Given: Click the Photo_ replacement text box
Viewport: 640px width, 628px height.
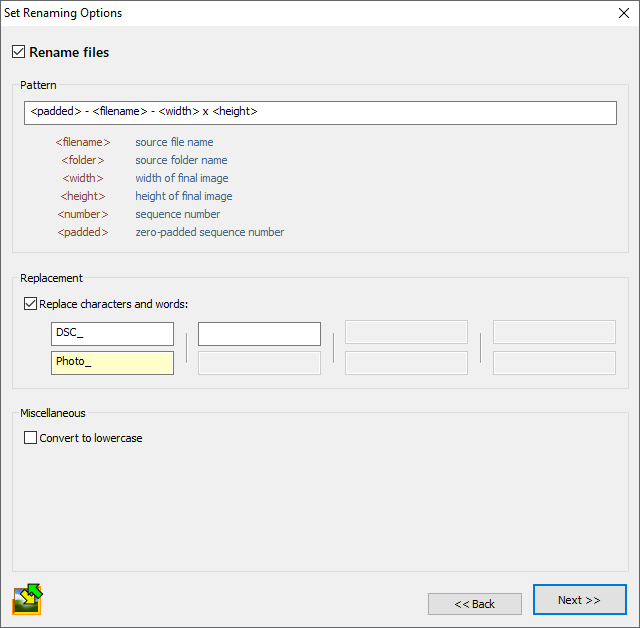Looking at the screenshot, I should click(112, 362).
